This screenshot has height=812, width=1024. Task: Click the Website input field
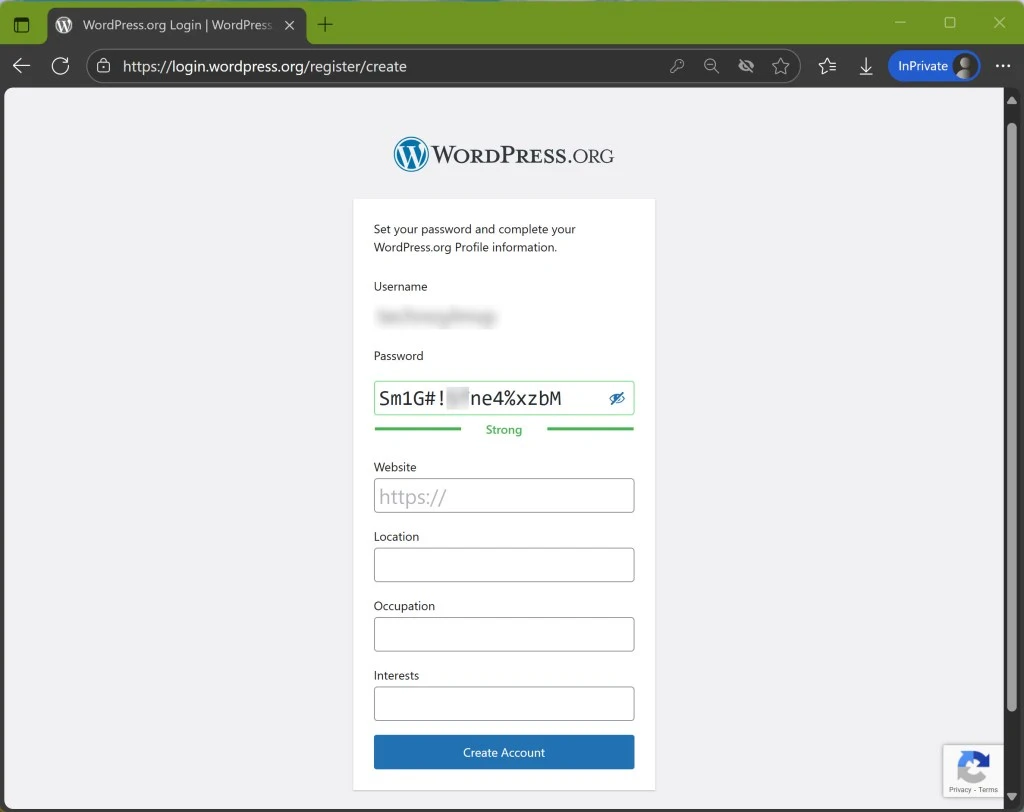pos(504,496)
